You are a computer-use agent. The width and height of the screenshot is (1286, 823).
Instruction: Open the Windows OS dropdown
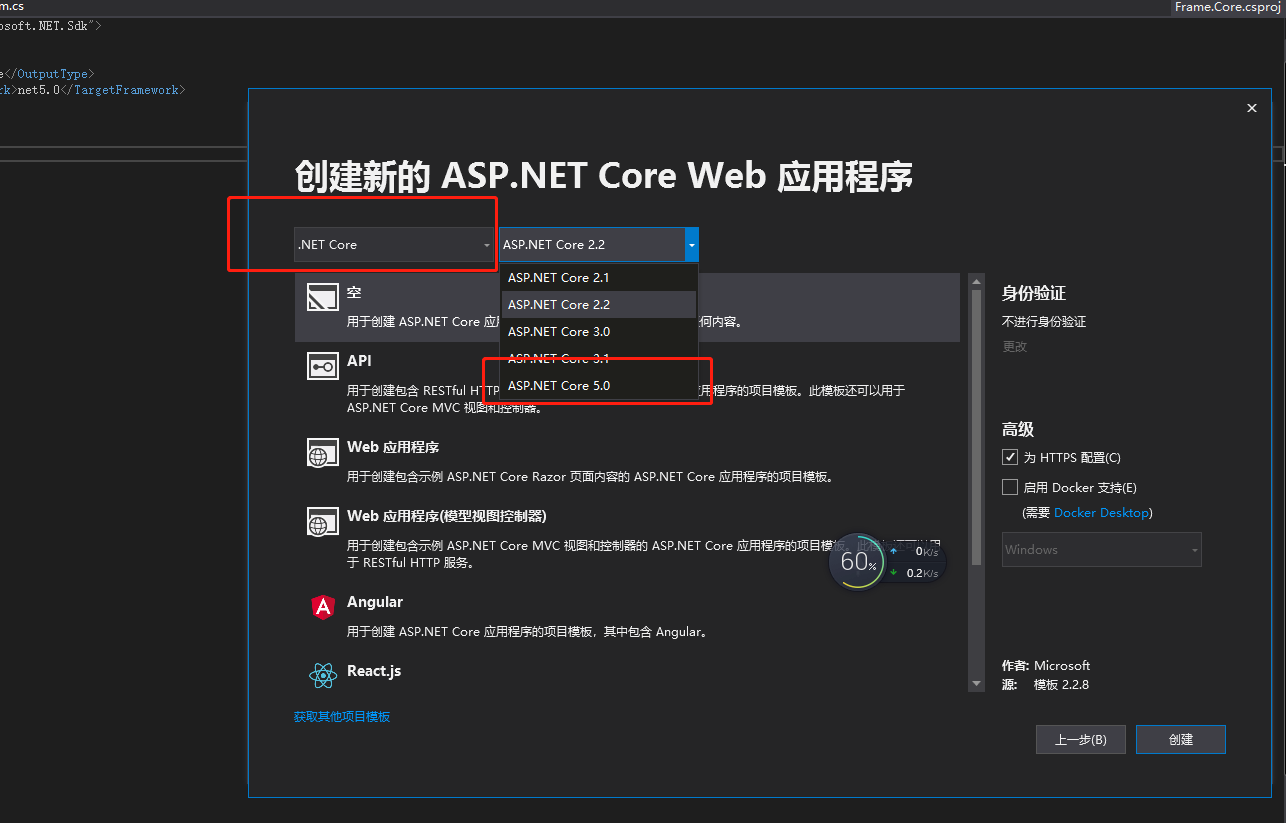[1101, 549]
